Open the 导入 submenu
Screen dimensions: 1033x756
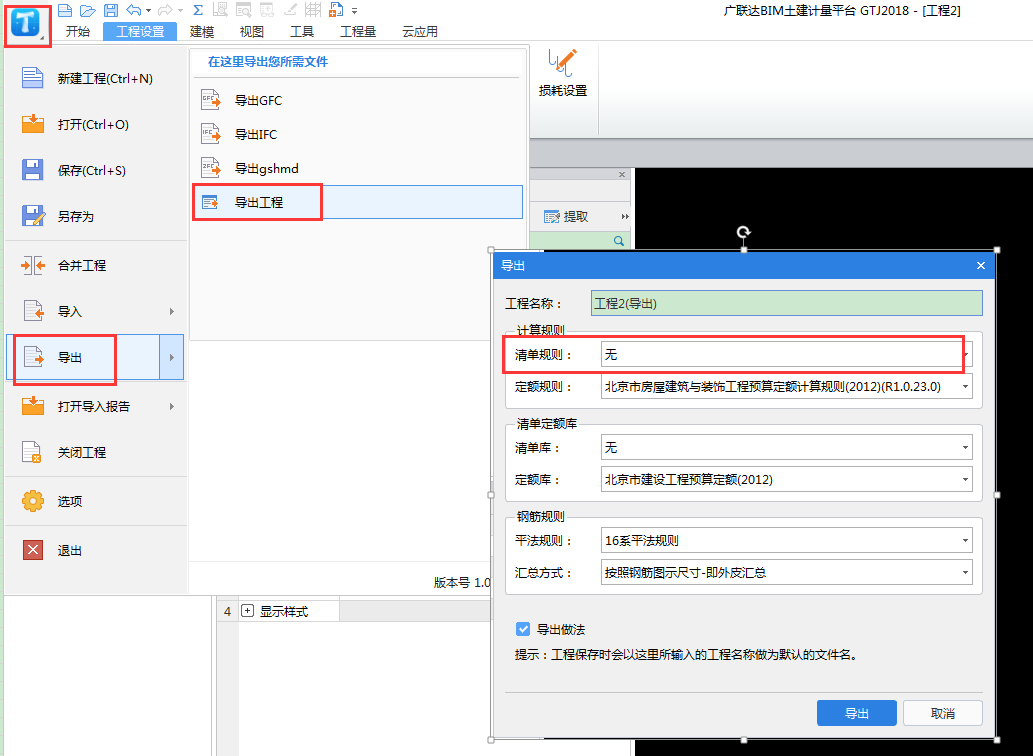point(96,311)
